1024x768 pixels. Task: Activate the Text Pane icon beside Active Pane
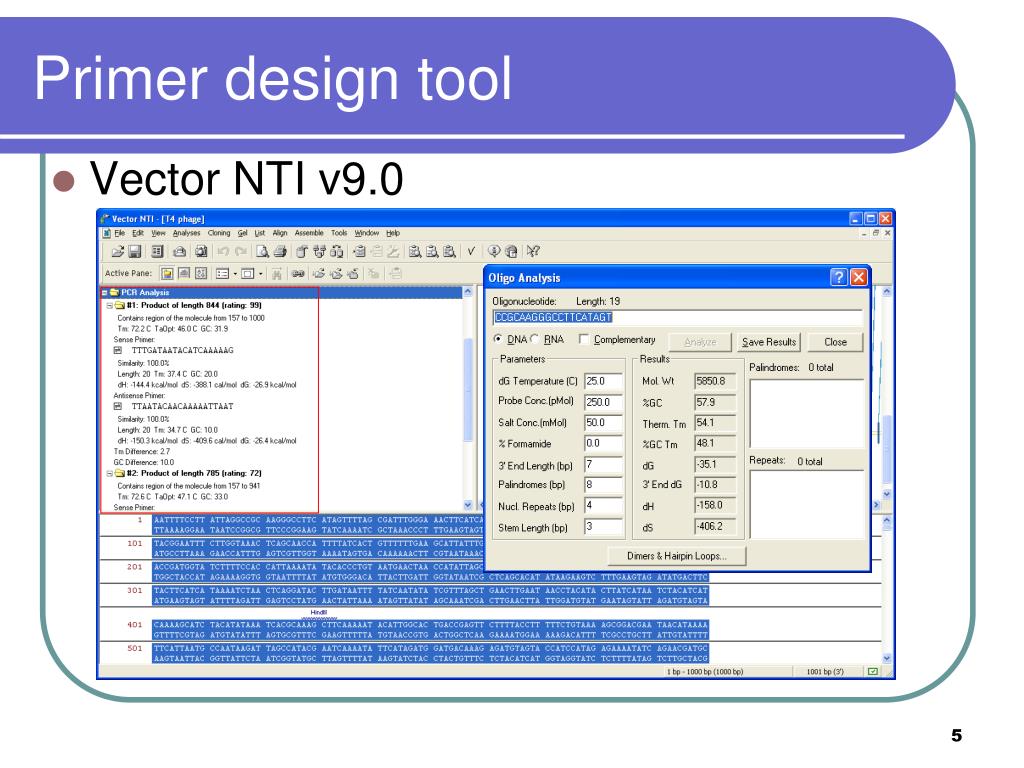167,274
